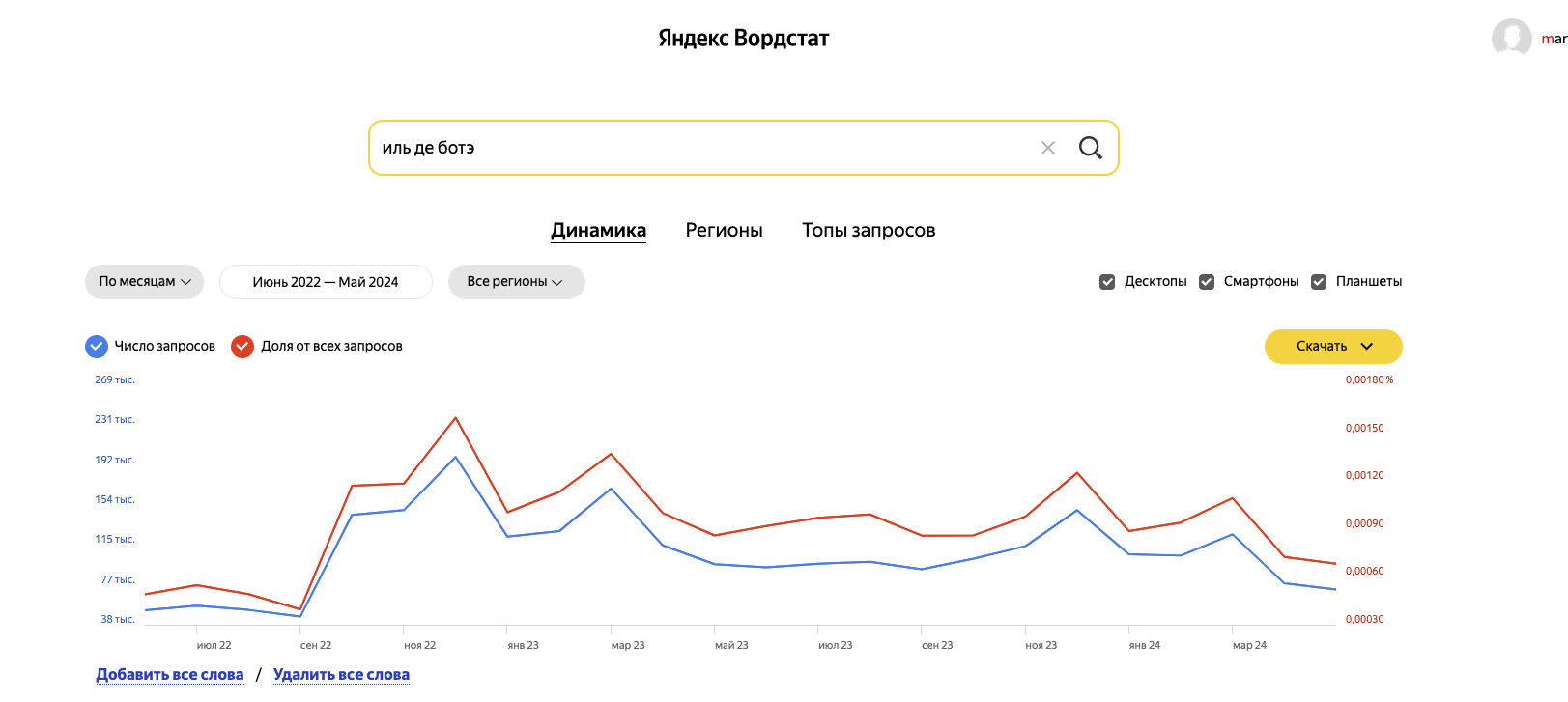Screen dimensions: 1568x702
Task: Clear the search field with X icon
Action: (1048, 148)
